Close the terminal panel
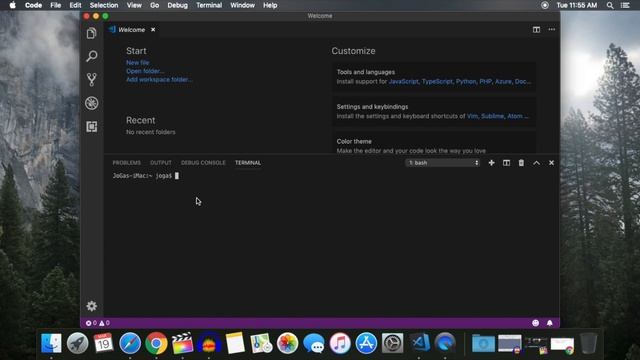The image size is (640, 360). click(x=551, y=163)
